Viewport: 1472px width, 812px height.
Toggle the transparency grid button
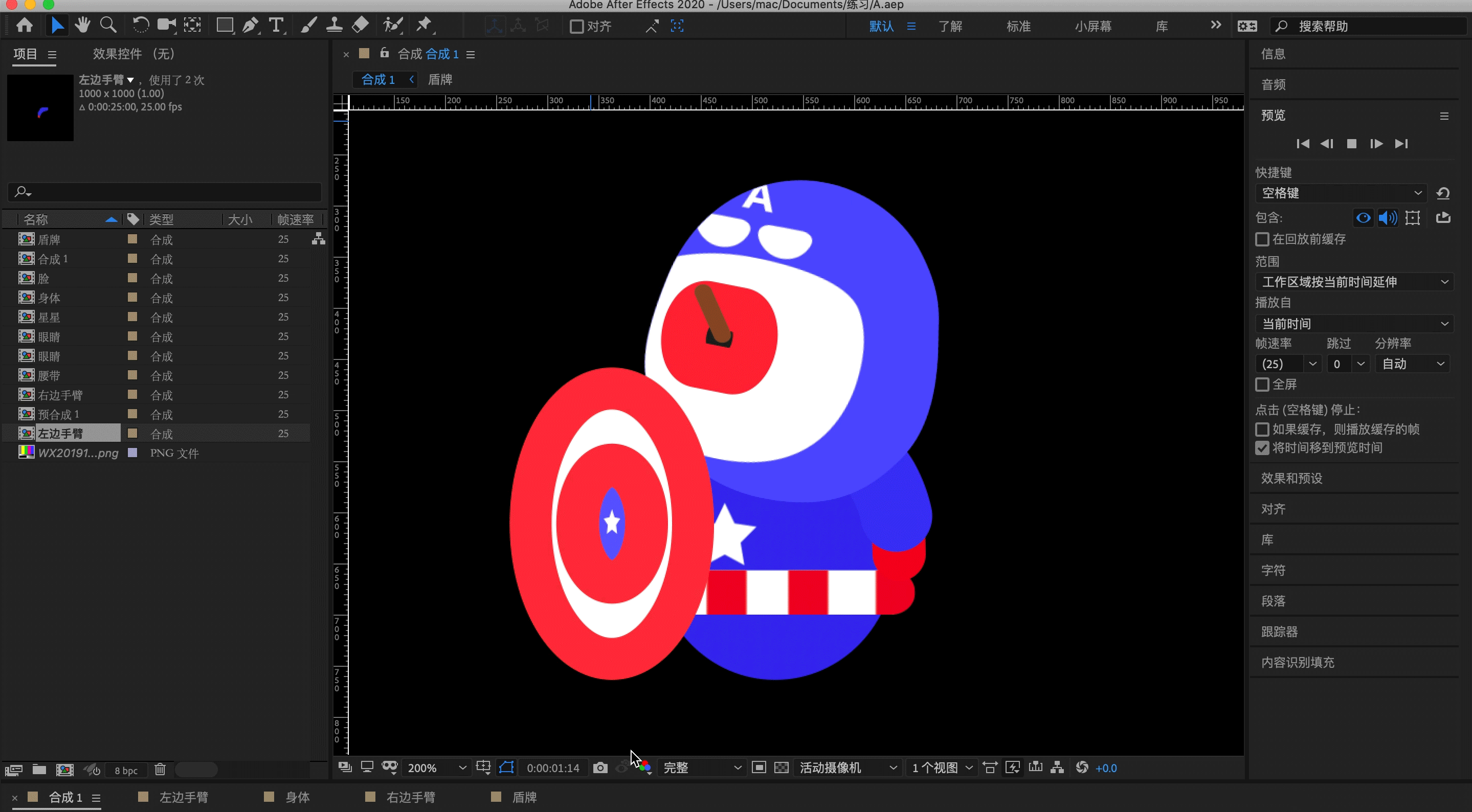[x=781, y=768]
